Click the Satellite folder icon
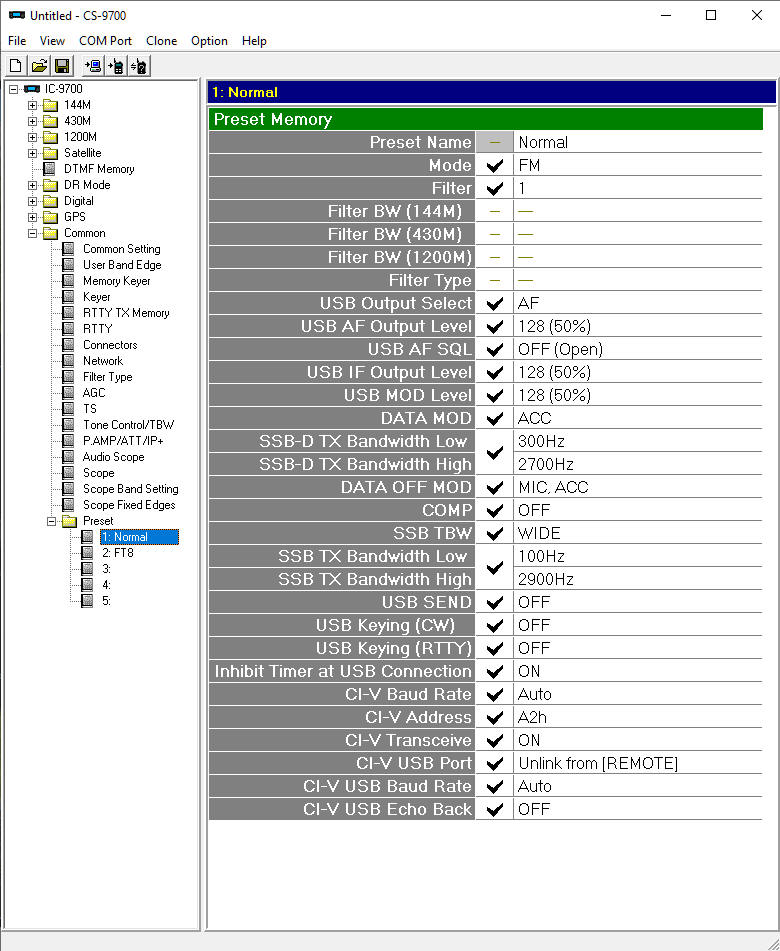780x951 pixels. click(x=50, y=153)
